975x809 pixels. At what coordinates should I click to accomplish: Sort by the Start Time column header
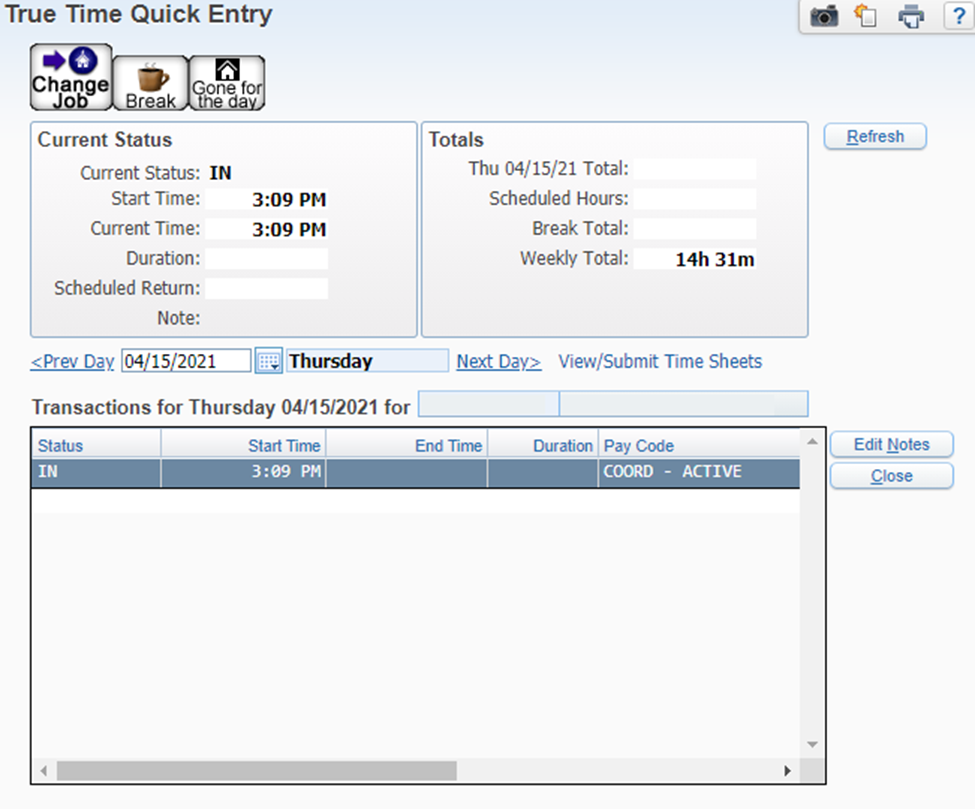[243, 445]
